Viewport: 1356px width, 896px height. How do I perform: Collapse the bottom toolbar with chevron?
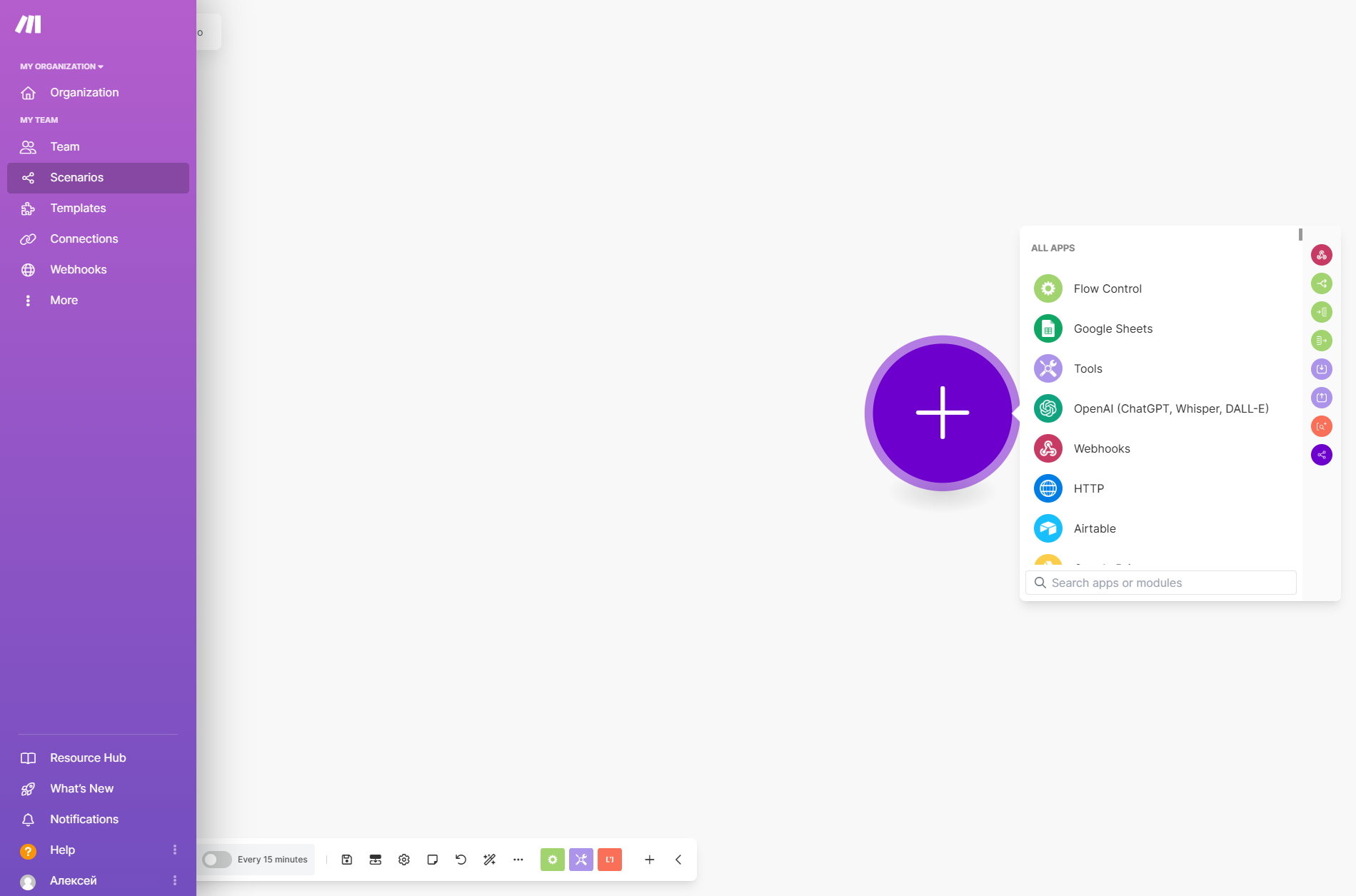tap(678, 860)
